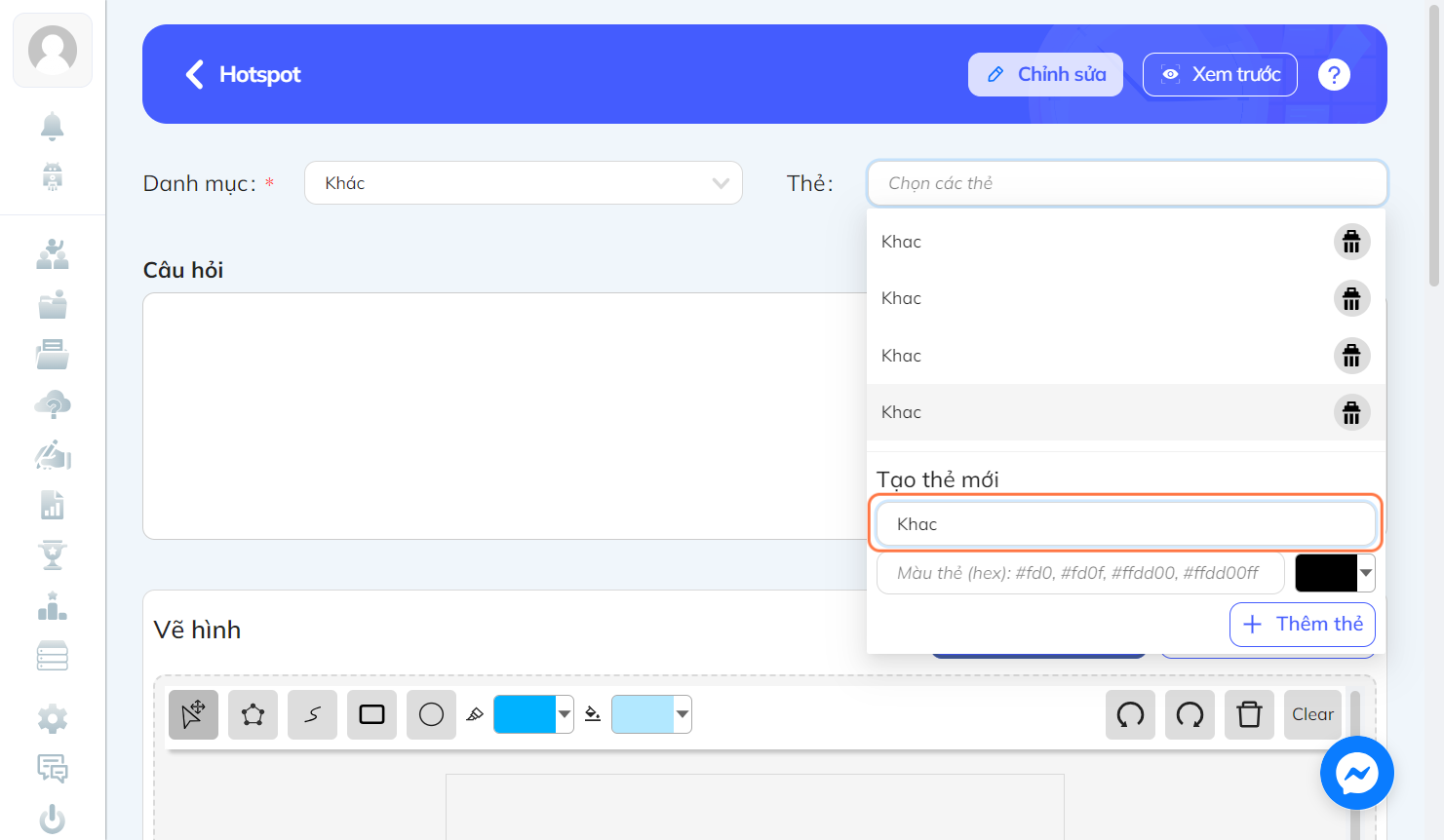This screenshot has width=1444, height=840.
Task: Open the podium ranking icon in sidebar
Action: click(53, 606)
